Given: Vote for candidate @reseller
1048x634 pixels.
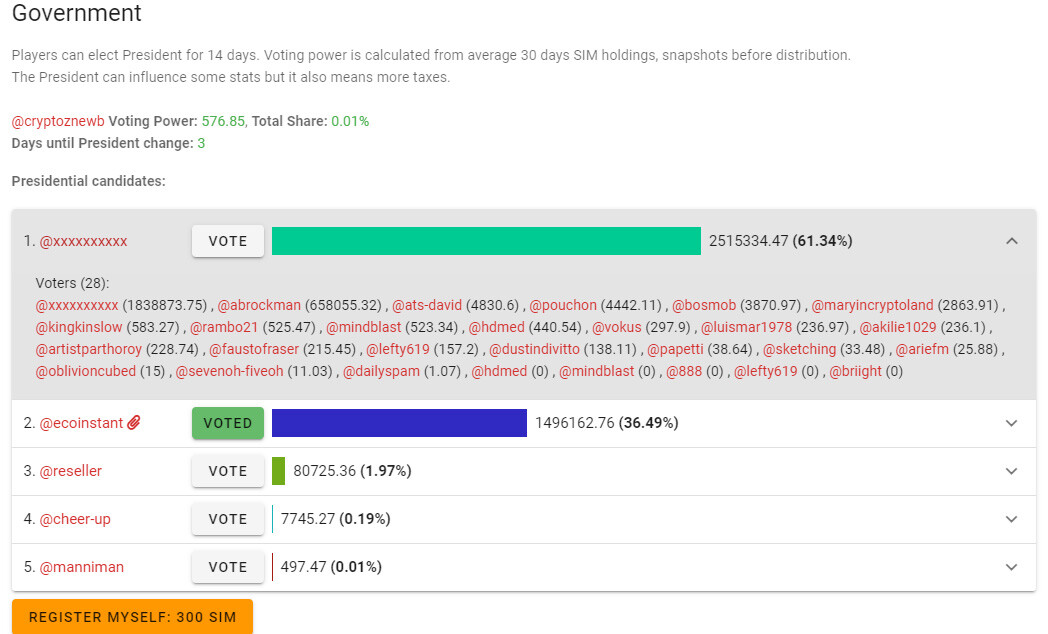Looking at the screenshot, I should [x=227, y=471].
